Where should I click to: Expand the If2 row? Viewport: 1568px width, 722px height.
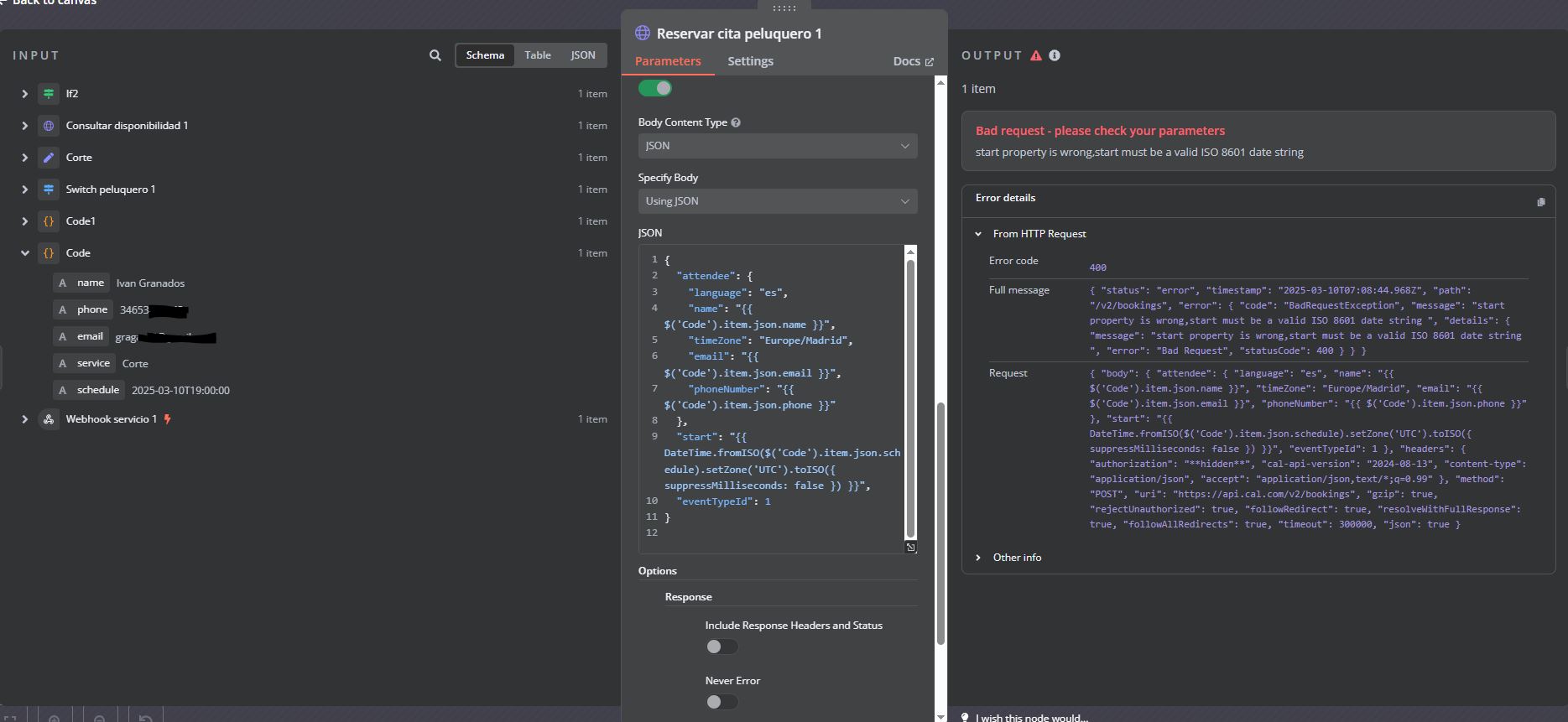[x=24, y=94]
